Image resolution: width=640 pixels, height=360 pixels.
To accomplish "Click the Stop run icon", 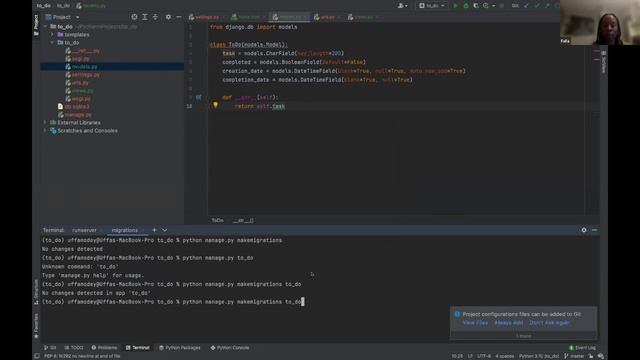I will pos(502,6).
